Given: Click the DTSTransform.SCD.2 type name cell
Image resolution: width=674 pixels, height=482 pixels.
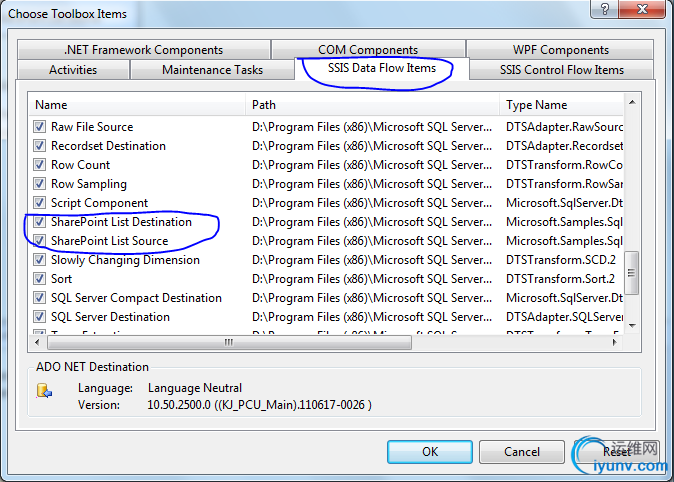Looking at the screenshot, I should coord(561,260).
